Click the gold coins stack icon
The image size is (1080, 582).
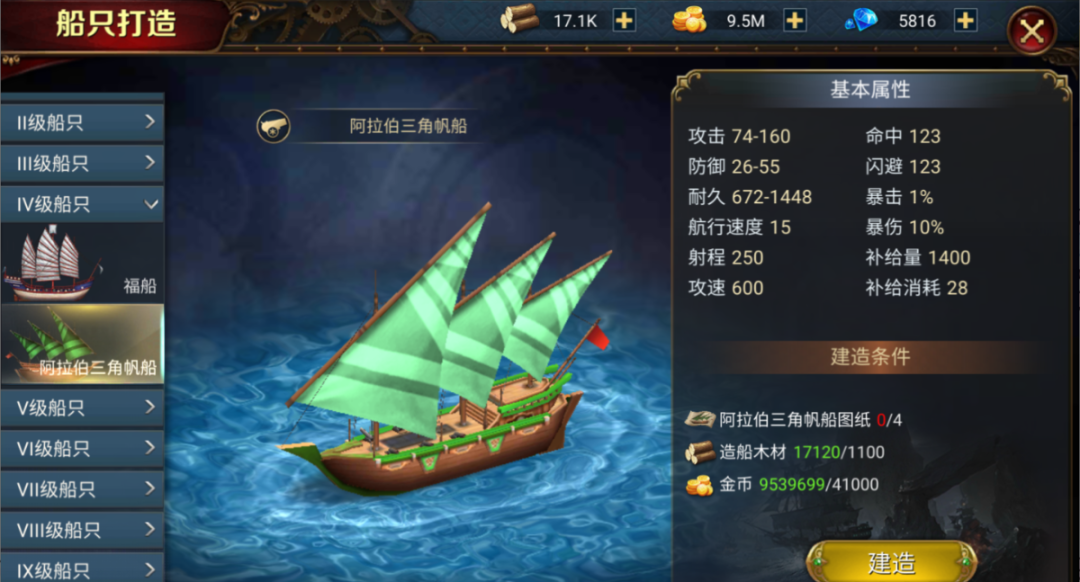[689, 19]
